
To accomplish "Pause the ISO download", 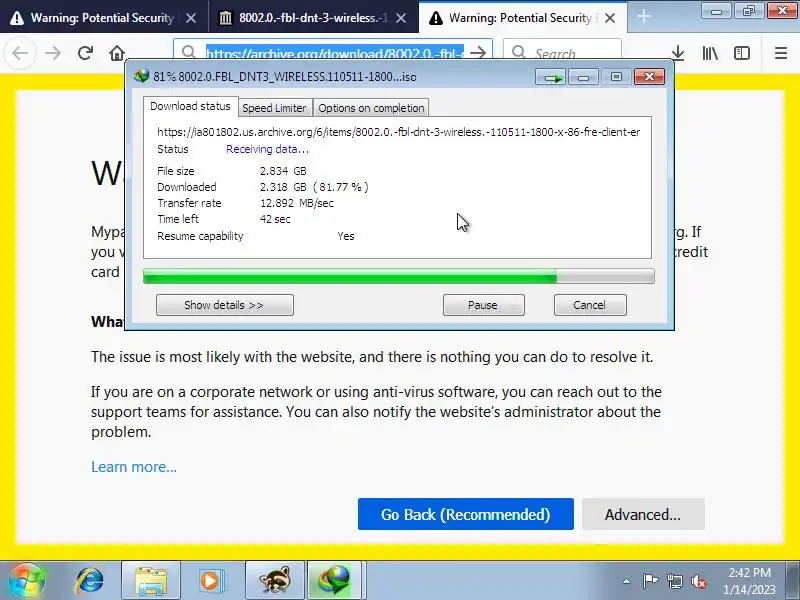I will [x=484, y=305].
